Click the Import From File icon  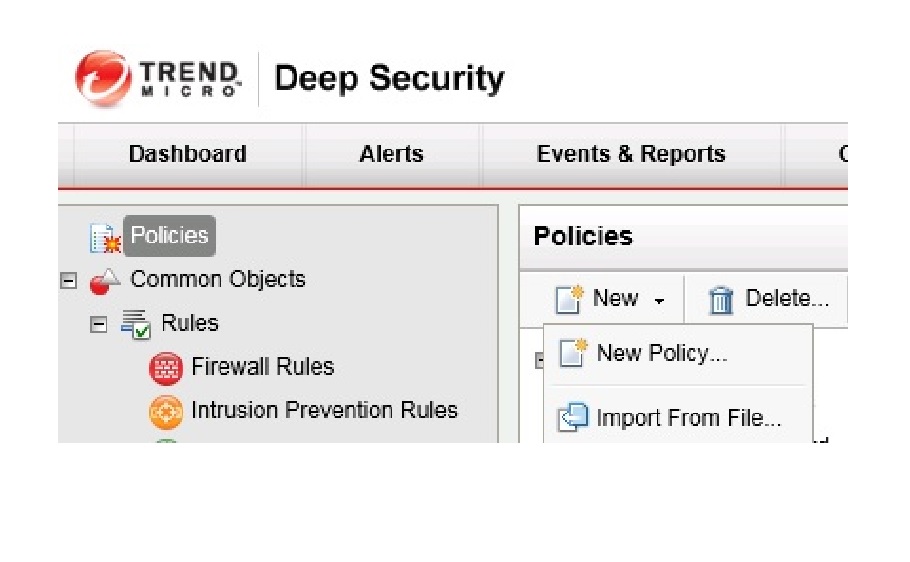573,418
